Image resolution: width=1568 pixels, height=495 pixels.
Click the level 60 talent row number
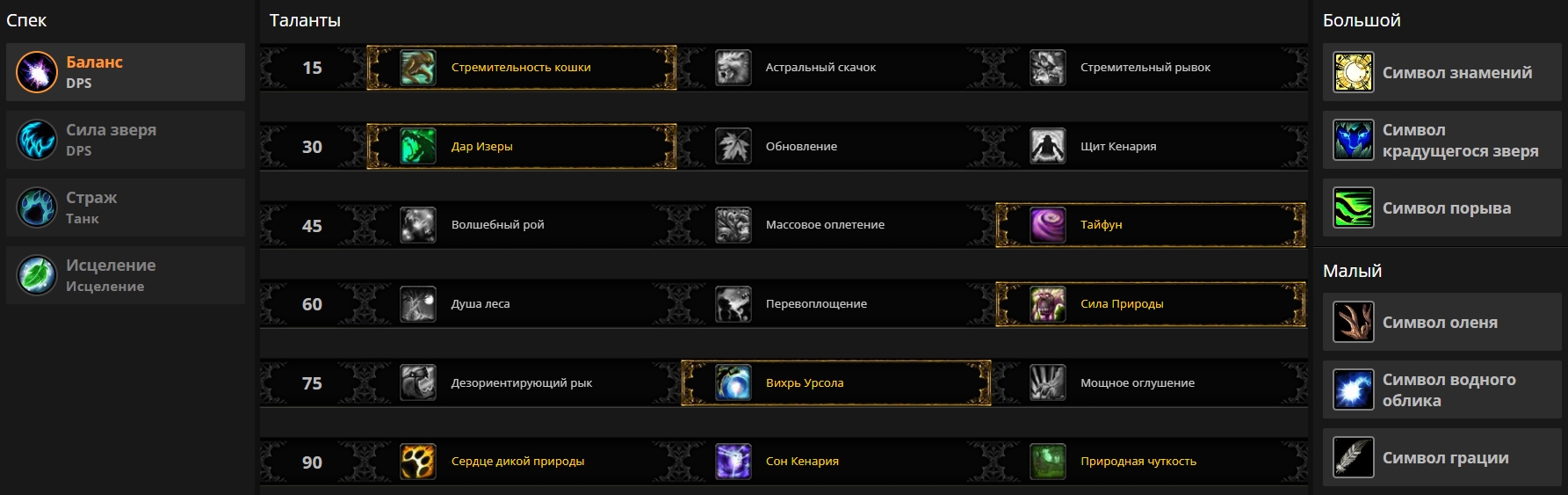[x=312, y=304]
